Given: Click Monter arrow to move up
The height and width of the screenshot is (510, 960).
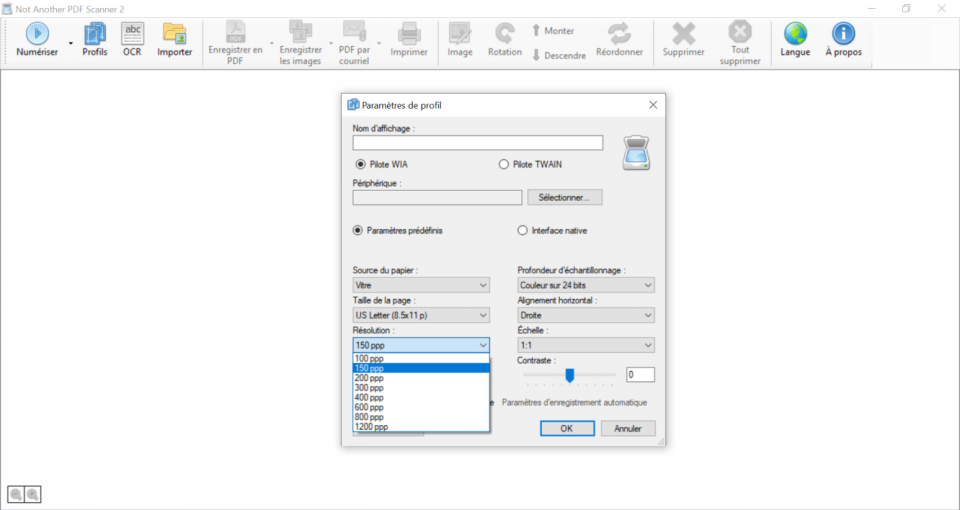Looking at the screenshot, I should [x=536, y=31].
